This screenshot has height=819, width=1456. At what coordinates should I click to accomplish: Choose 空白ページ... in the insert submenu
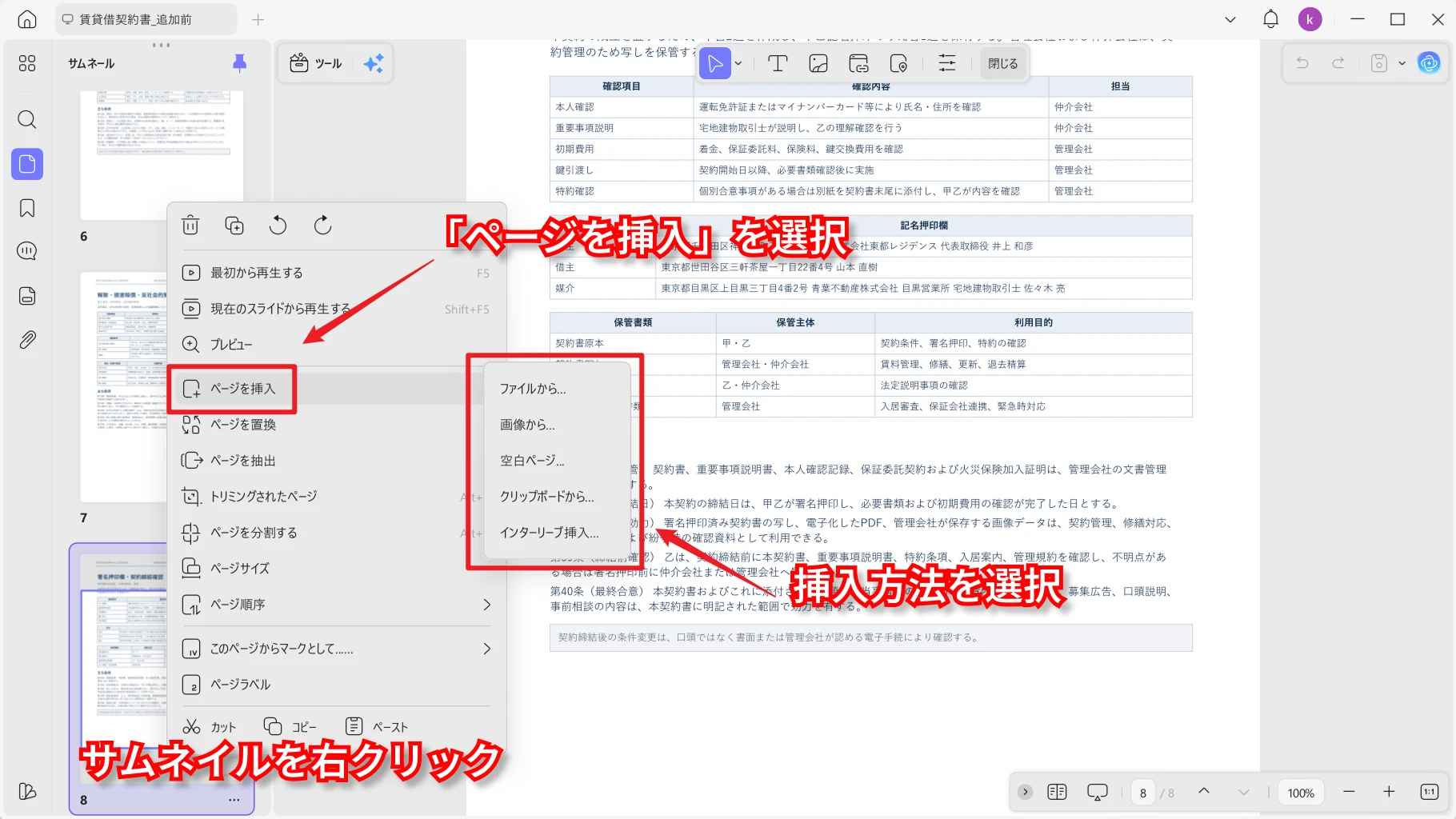pos(557,461)
